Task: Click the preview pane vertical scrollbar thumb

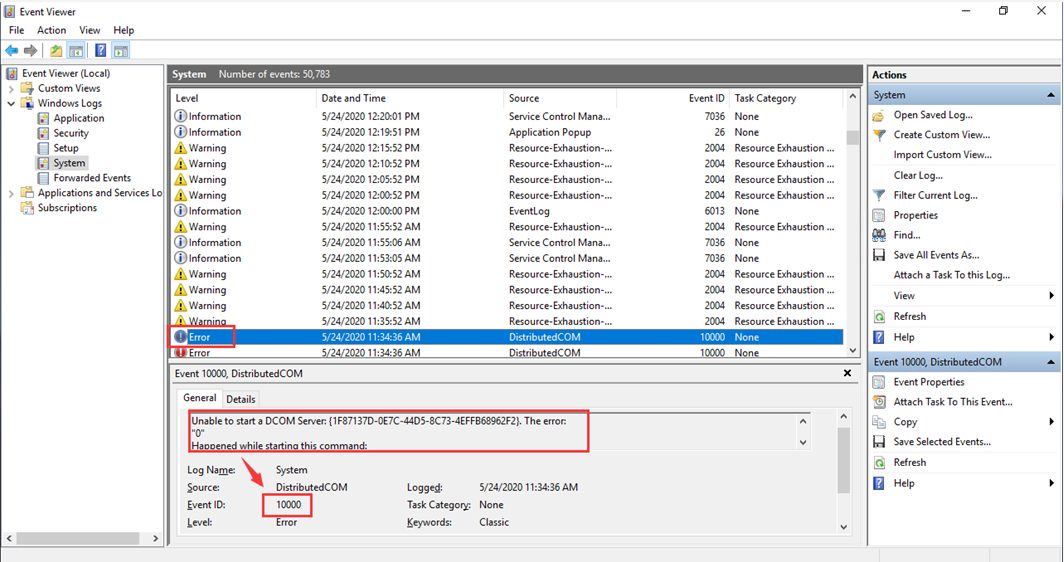Action: (843, 460)
